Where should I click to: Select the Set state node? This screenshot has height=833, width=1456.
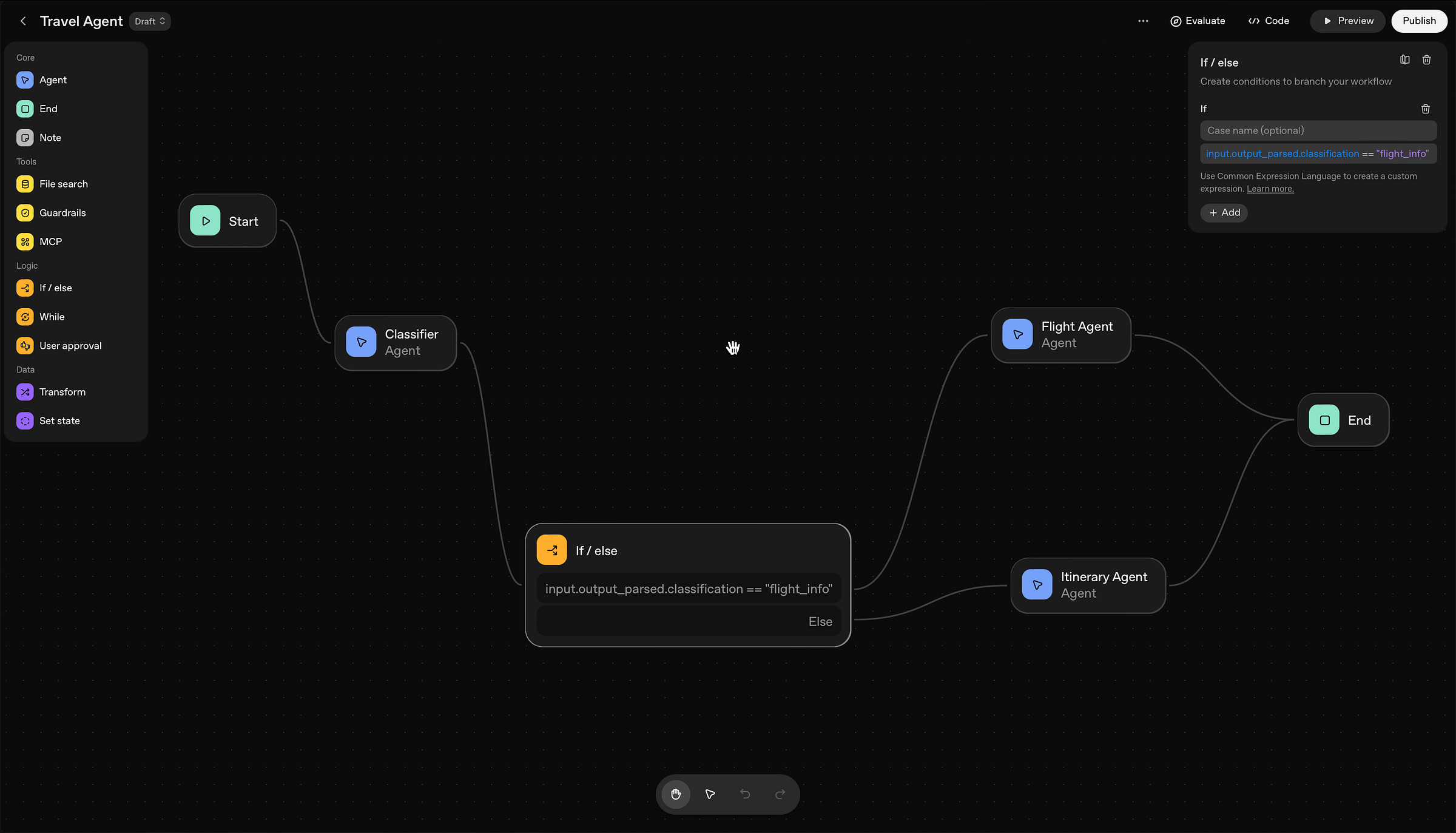tap(59, 421)
